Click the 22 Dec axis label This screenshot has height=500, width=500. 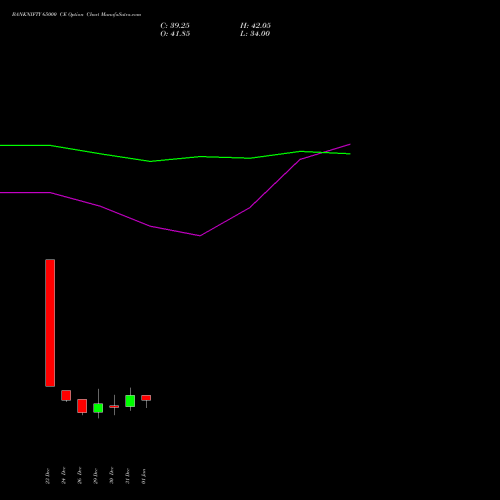48,476
